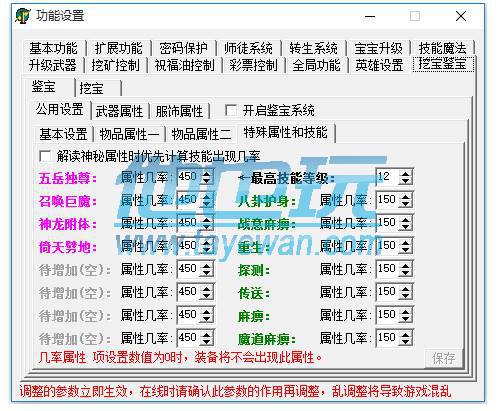This screenshot has width=499, height=411.
Task: Enable the 开启鉴宝系统 checkbox
Action: pos(231,110)
